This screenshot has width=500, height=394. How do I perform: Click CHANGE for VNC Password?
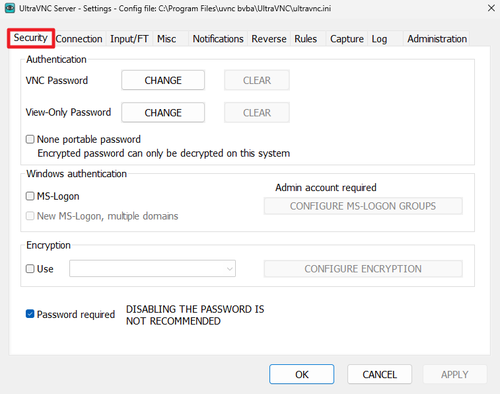(163, 80)
